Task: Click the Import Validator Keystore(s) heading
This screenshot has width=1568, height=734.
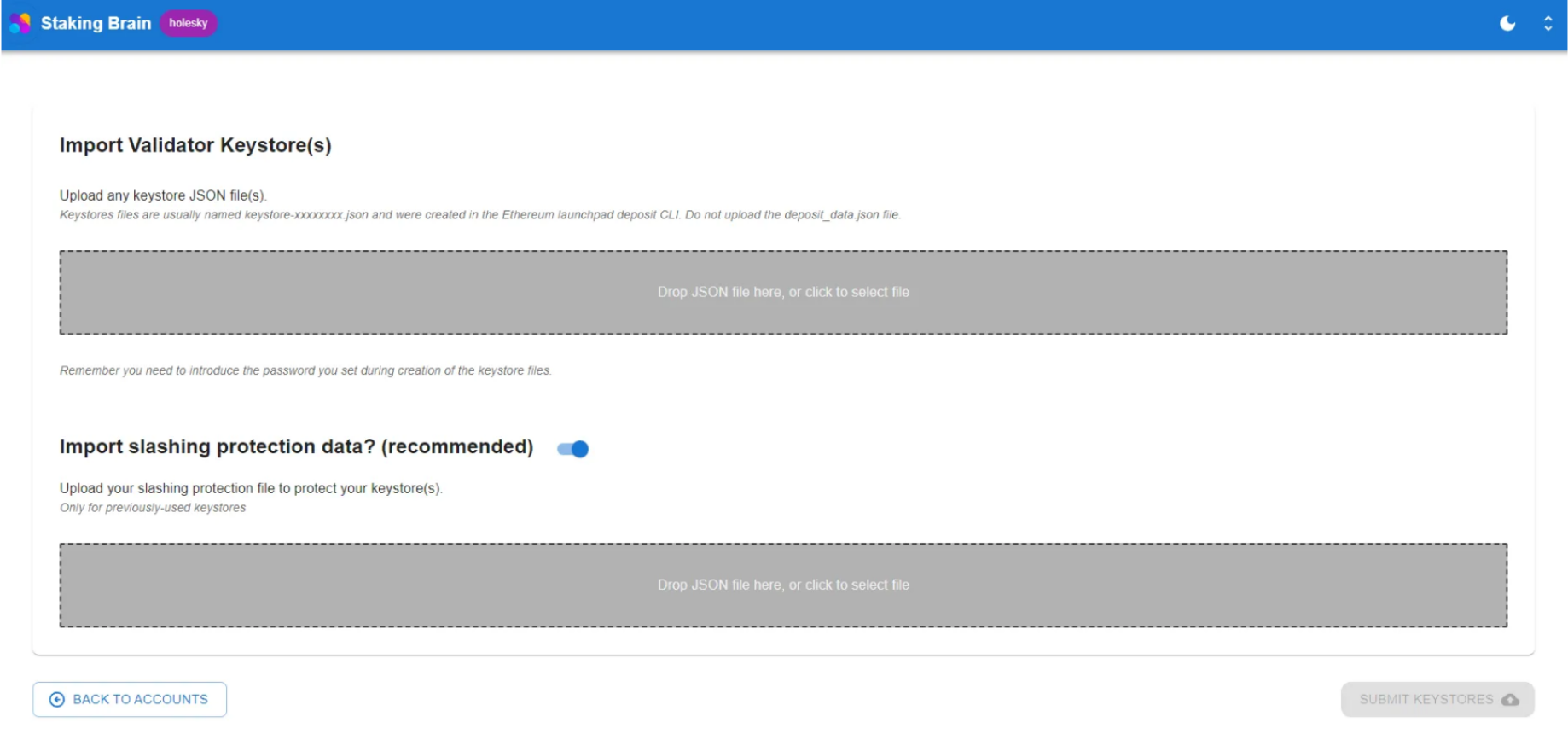Action: 195,145
